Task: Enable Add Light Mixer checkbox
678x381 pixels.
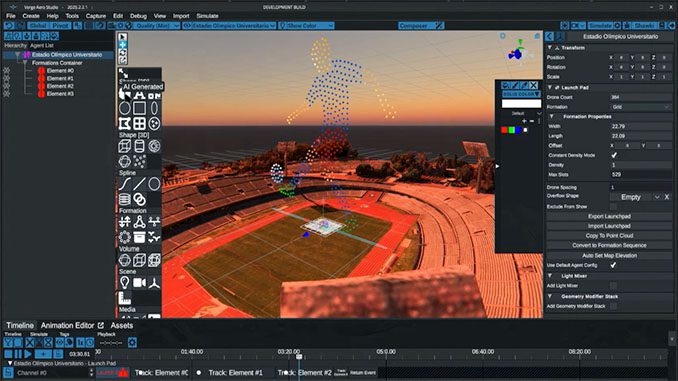Action: tap(613, 285)
